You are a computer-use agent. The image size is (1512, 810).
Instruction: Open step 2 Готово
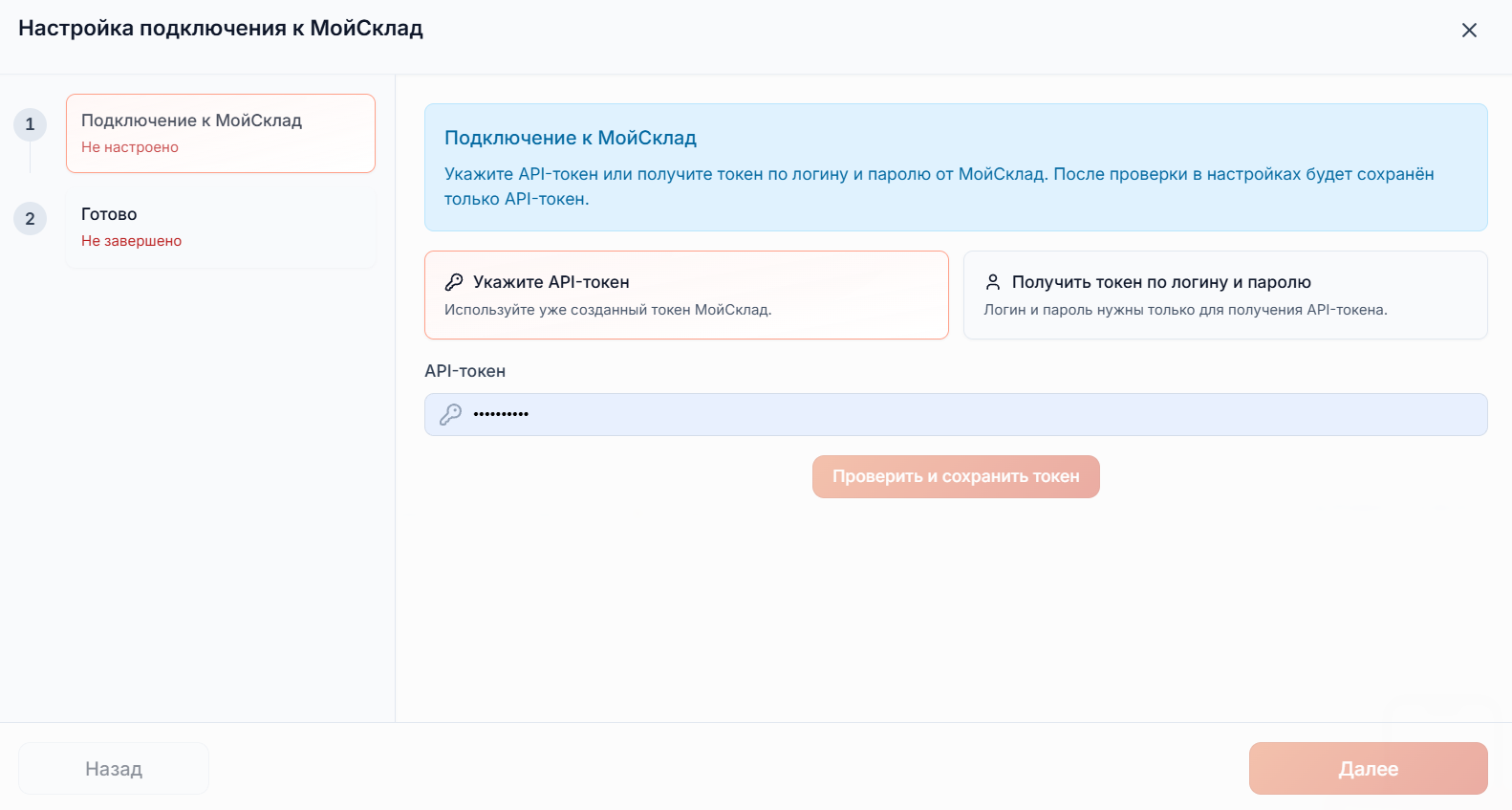221,228
